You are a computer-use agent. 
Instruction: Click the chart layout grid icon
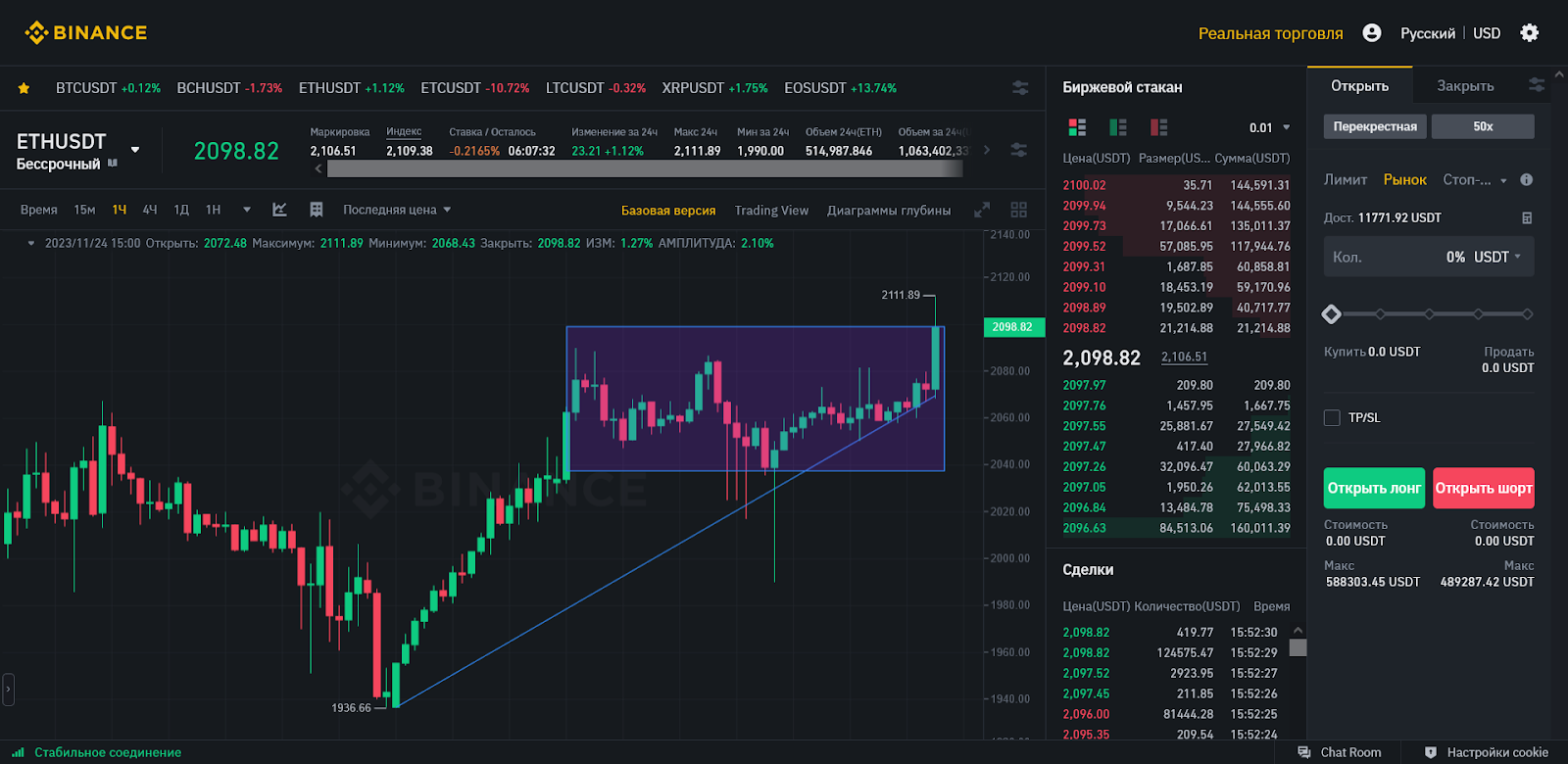pyautogui.click(x=317, y=210)
